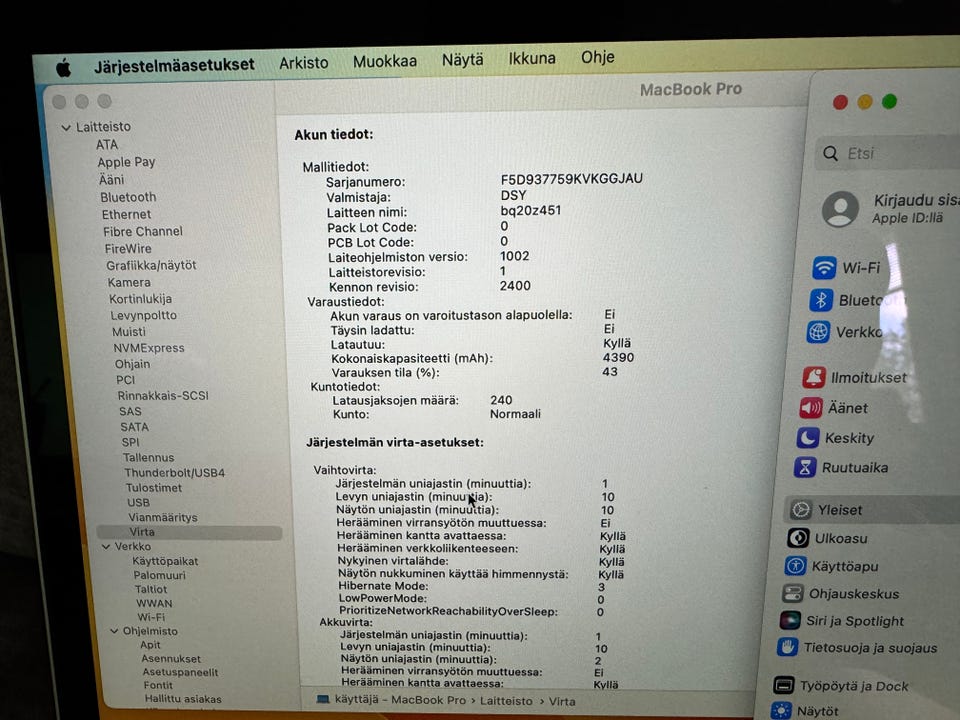Select the highlighted Virta sidebar item
The width and height of the screenshot is (960, 720).
point(189,532)
